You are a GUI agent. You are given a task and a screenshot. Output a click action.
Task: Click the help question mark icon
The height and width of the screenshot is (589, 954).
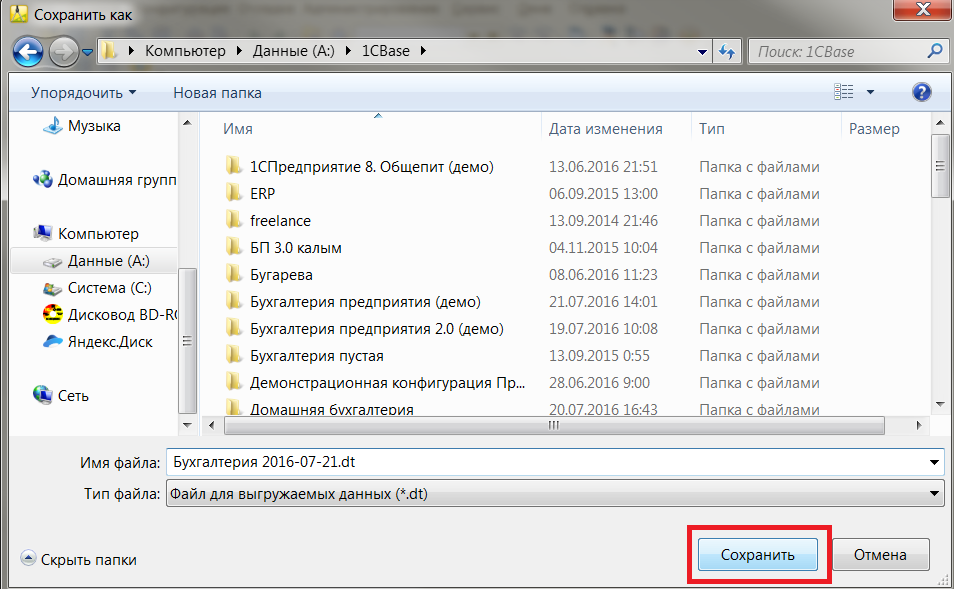click(921, 92)
